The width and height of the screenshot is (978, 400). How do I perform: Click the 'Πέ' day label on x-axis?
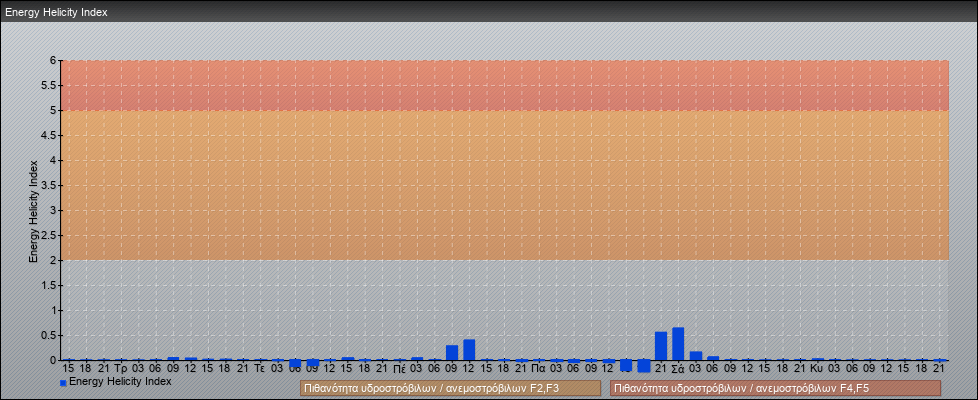tap(400, 369)
